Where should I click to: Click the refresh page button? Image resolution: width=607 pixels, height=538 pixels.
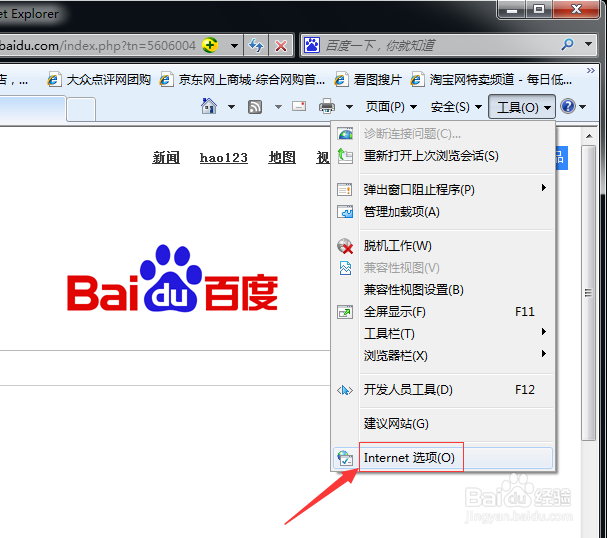tap(256, 46)
